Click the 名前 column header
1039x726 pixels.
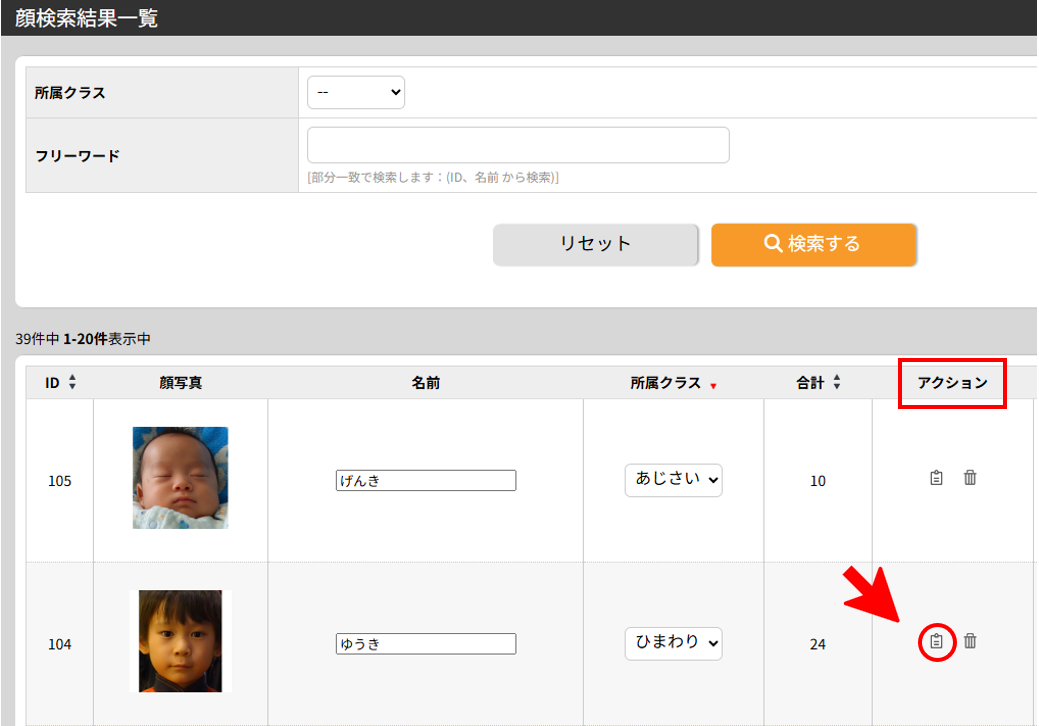(425, 383)
